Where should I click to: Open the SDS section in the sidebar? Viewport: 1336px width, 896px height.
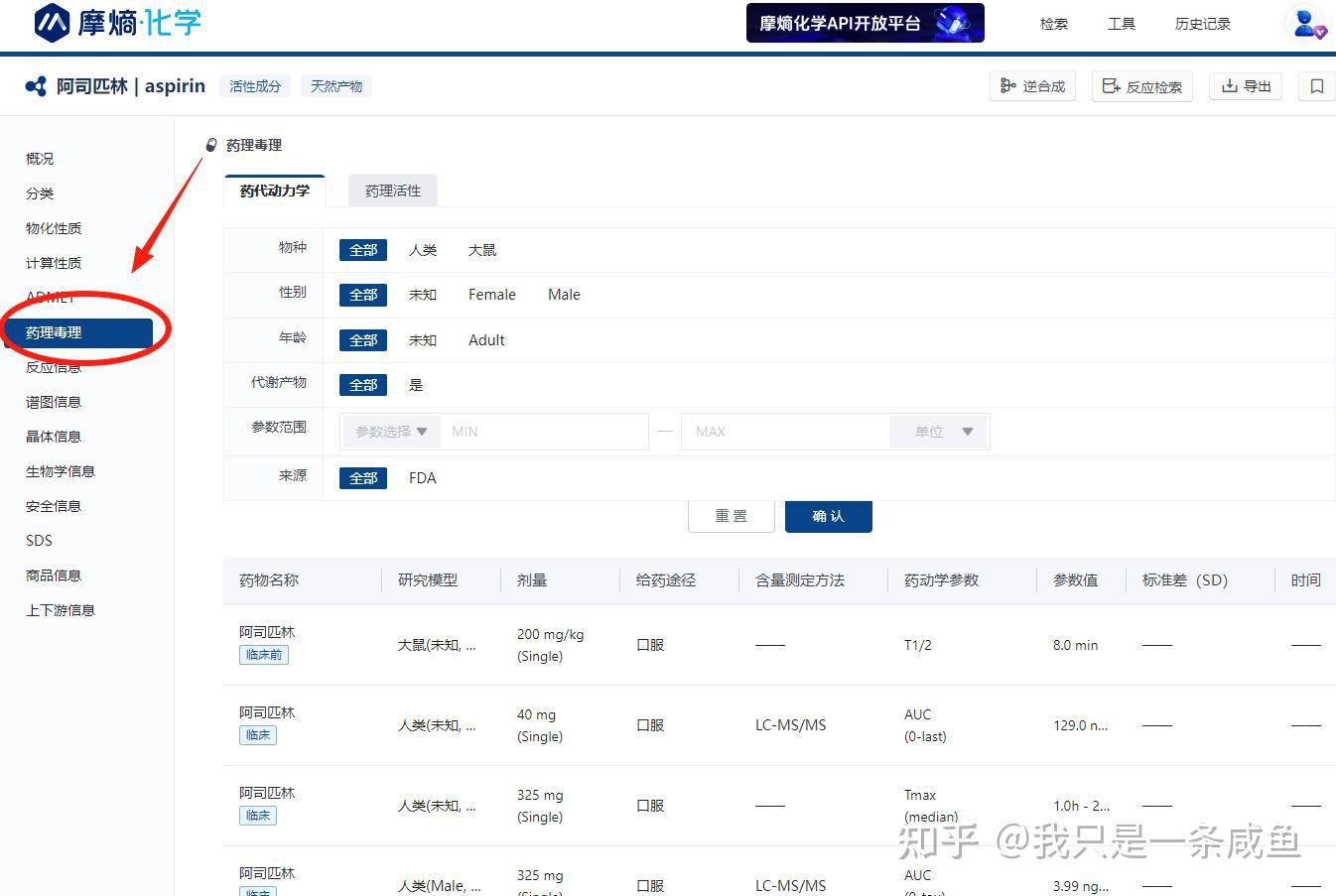click(39, 540)
